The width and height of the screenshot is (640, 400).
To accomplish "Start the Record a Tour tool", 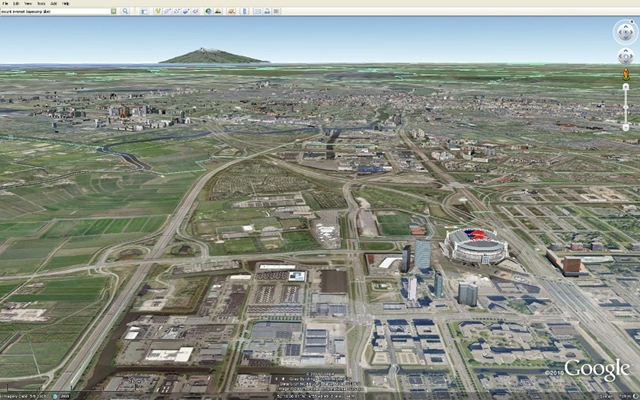I will click(196, 11).
